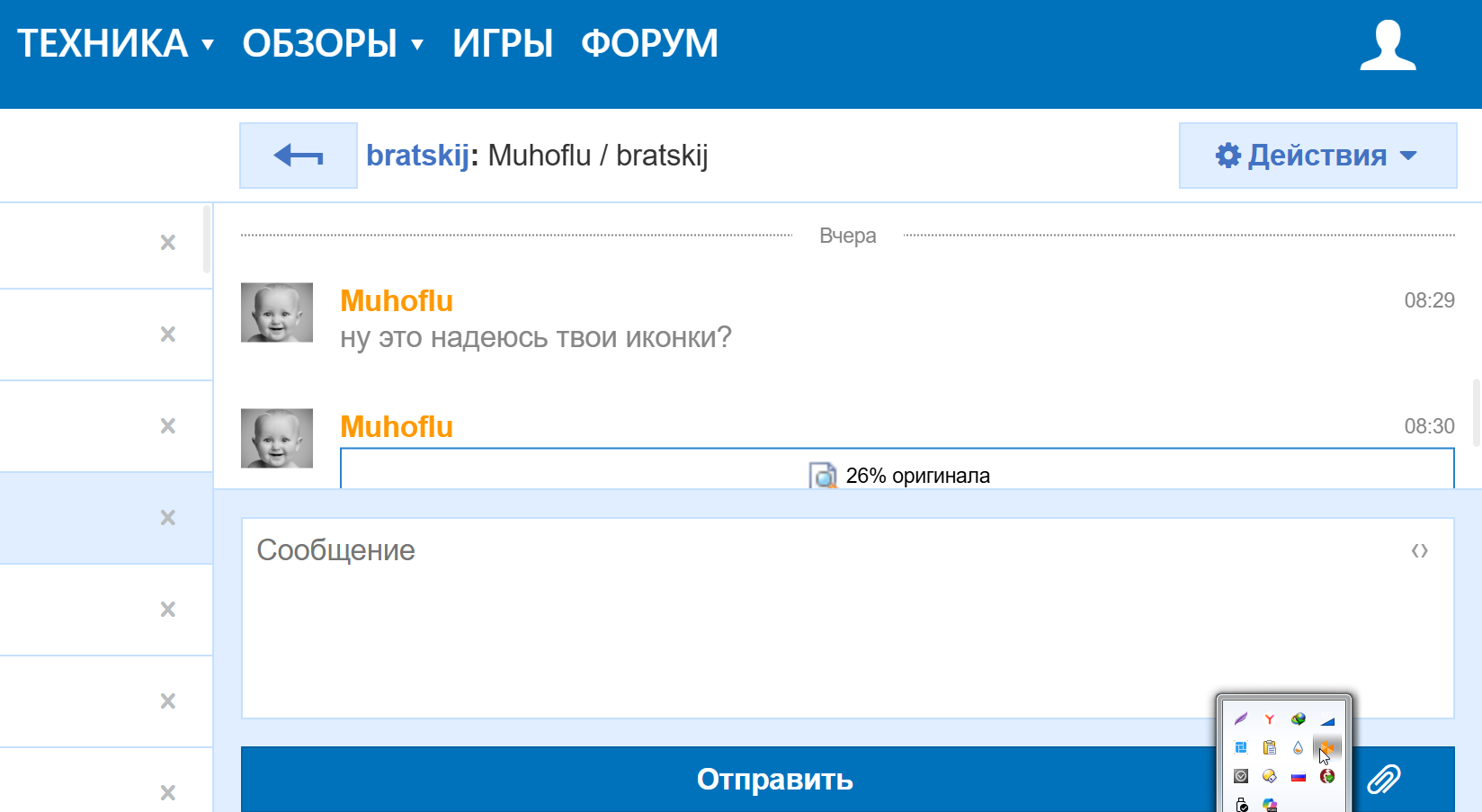Open the bratskij profile link
The height and width of the screenshot is (812, 1482).
[417, 156]
